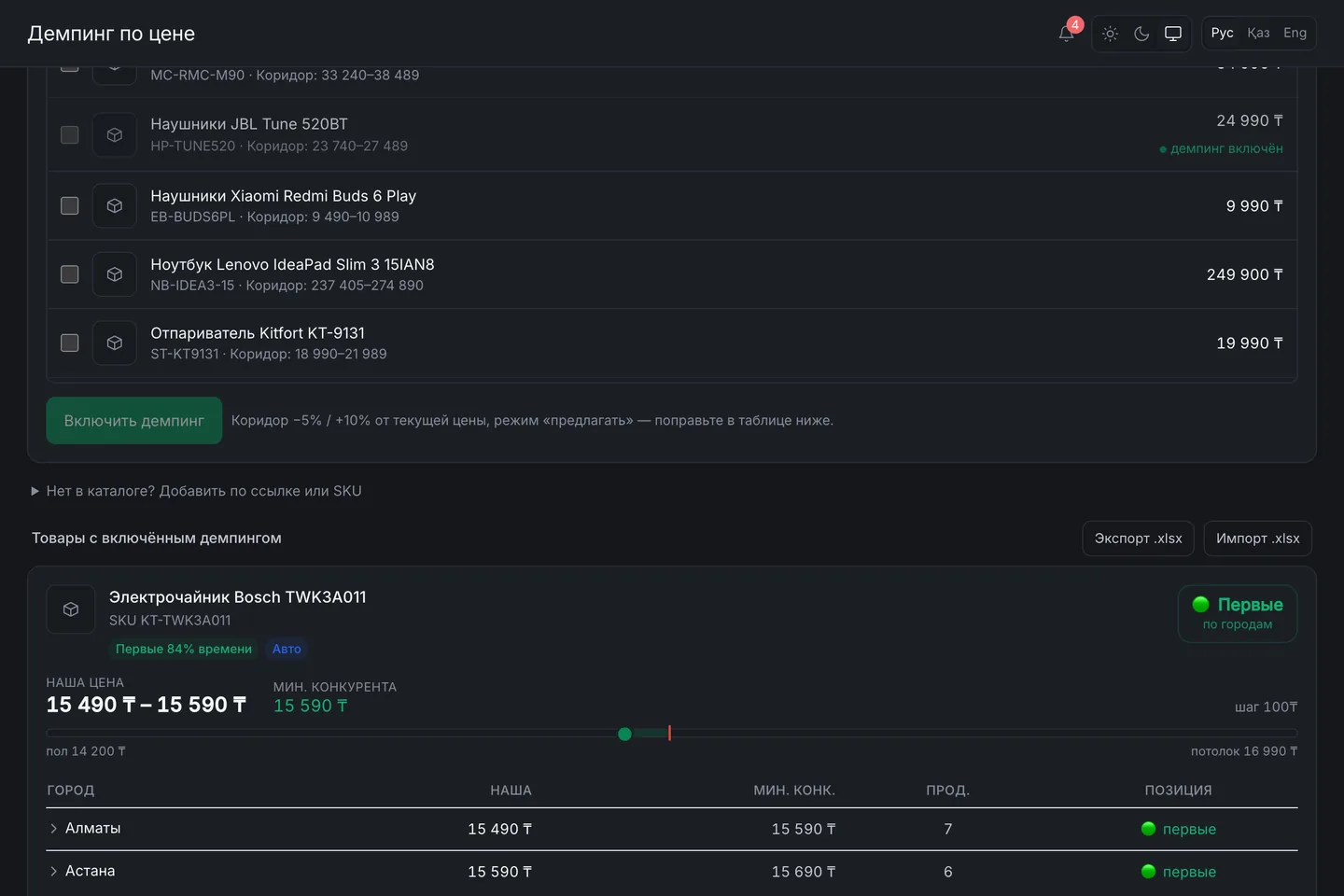Tick checkbox for Lenovo IdeaPad Slim 3
This screenshot has width=1344, height=896.
coord(70,274)
